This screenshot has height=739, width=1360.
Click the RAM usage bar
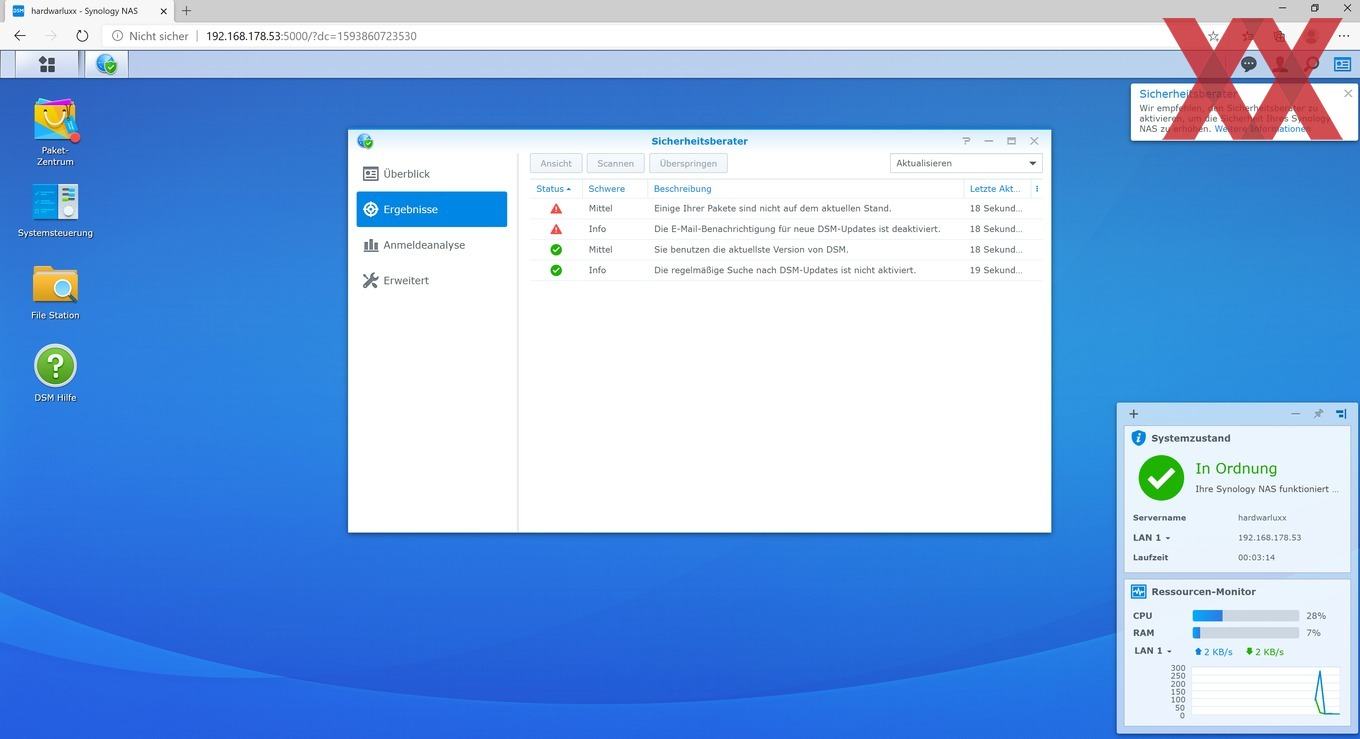pyautogui.click(x=1245, y=633)
